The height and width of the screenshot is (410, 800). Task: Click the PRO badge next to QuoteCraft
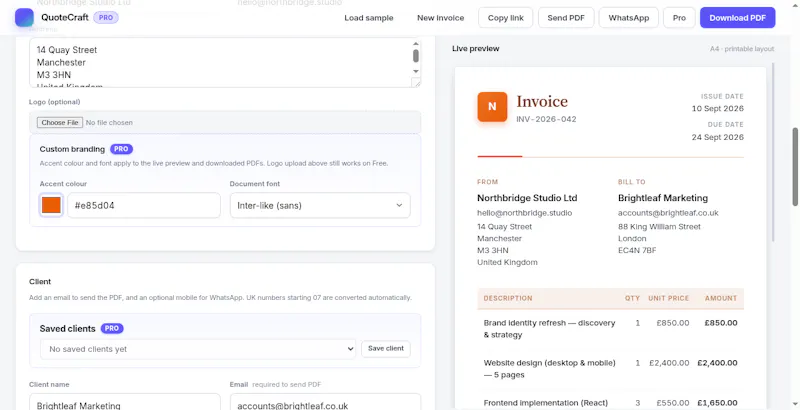point(106,18)
